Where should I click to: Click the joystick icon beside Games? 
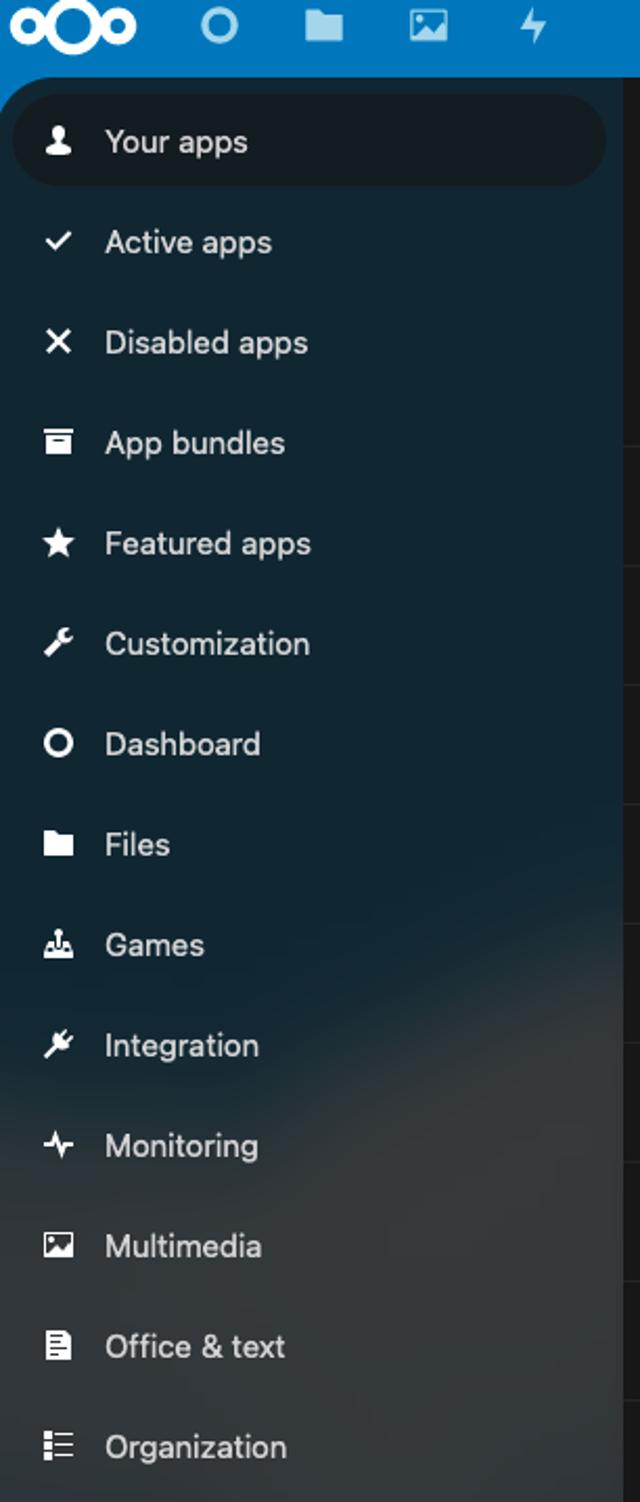tap(58, 945)
